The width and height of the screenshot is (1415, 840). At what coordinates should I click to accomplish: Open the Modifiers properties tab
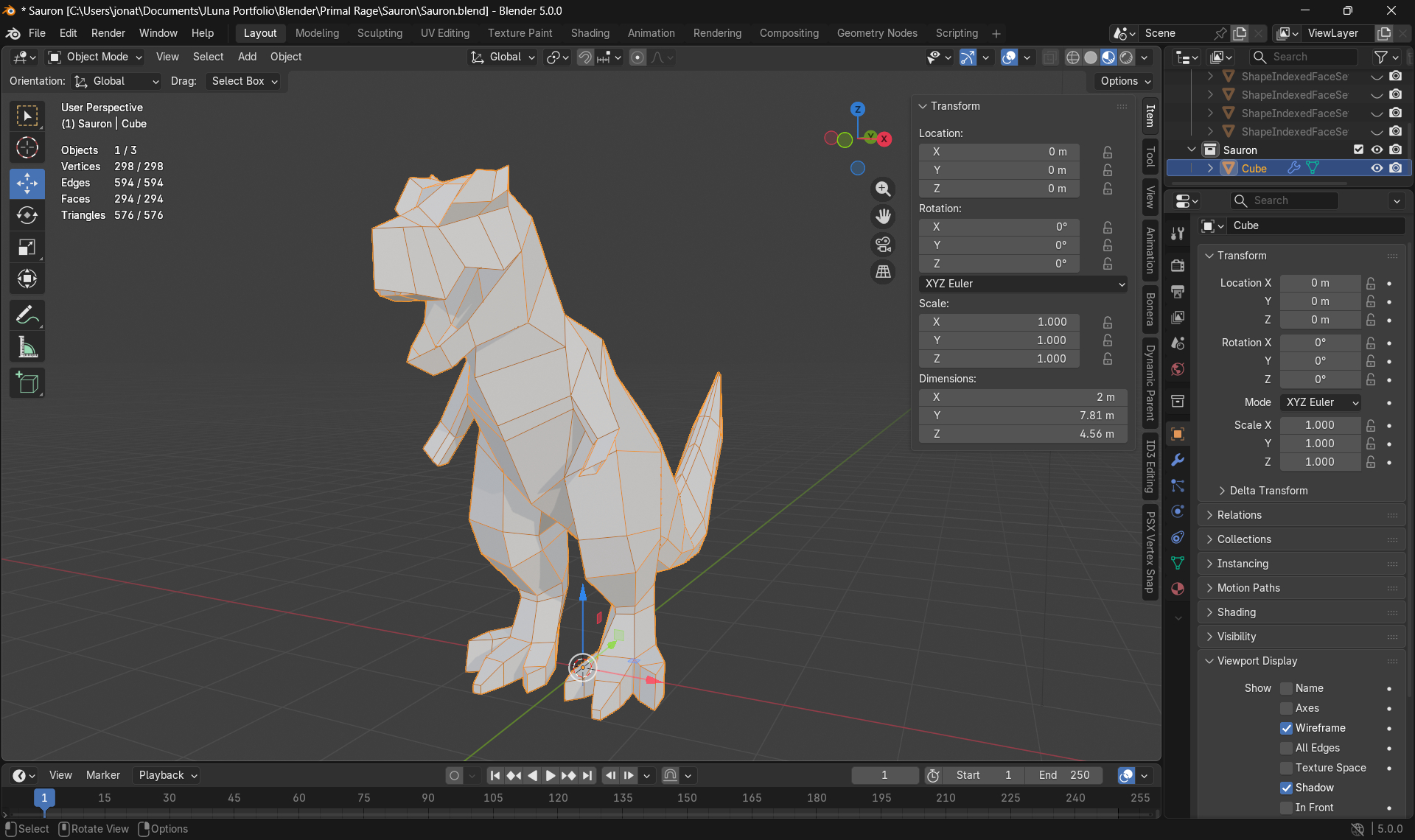[x=1178, y=460]
